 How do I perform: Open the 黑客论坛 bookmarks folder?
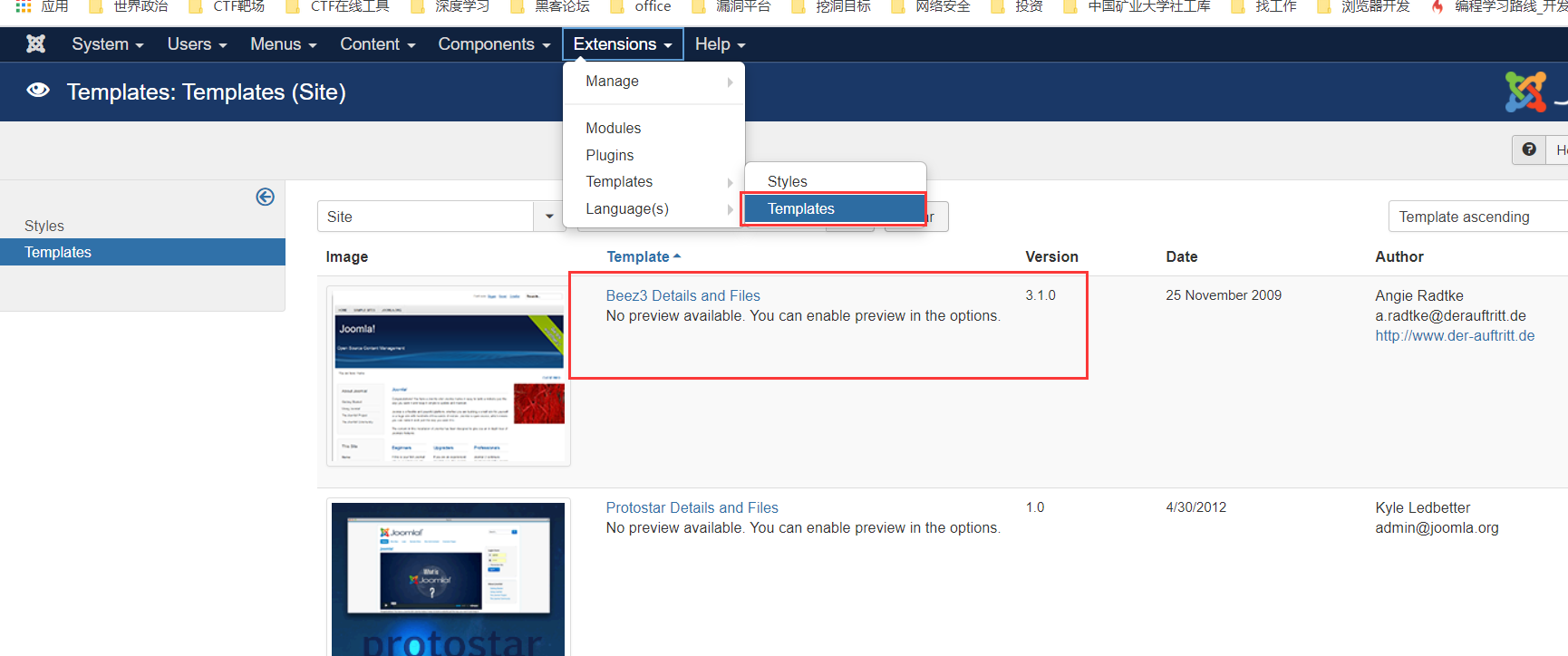[549, 6]
